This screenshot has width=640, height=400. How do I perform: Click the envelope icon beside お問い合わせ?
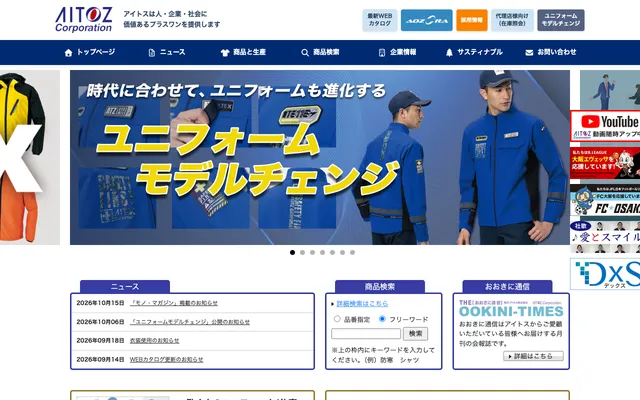click(x=529, y=53)
